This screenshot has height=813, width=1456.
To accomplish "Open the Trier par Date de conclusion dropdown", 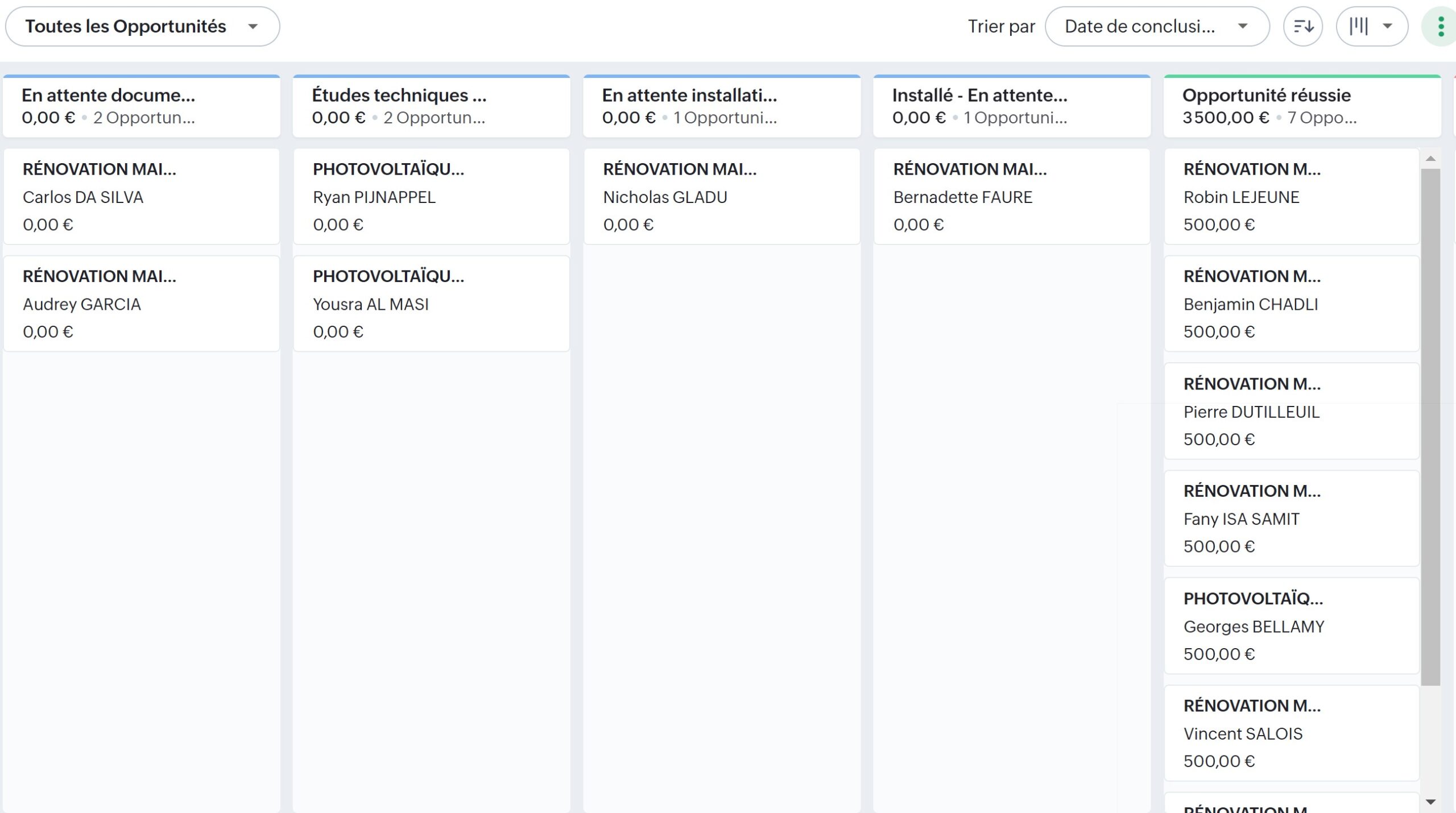I will point(1157,26).
